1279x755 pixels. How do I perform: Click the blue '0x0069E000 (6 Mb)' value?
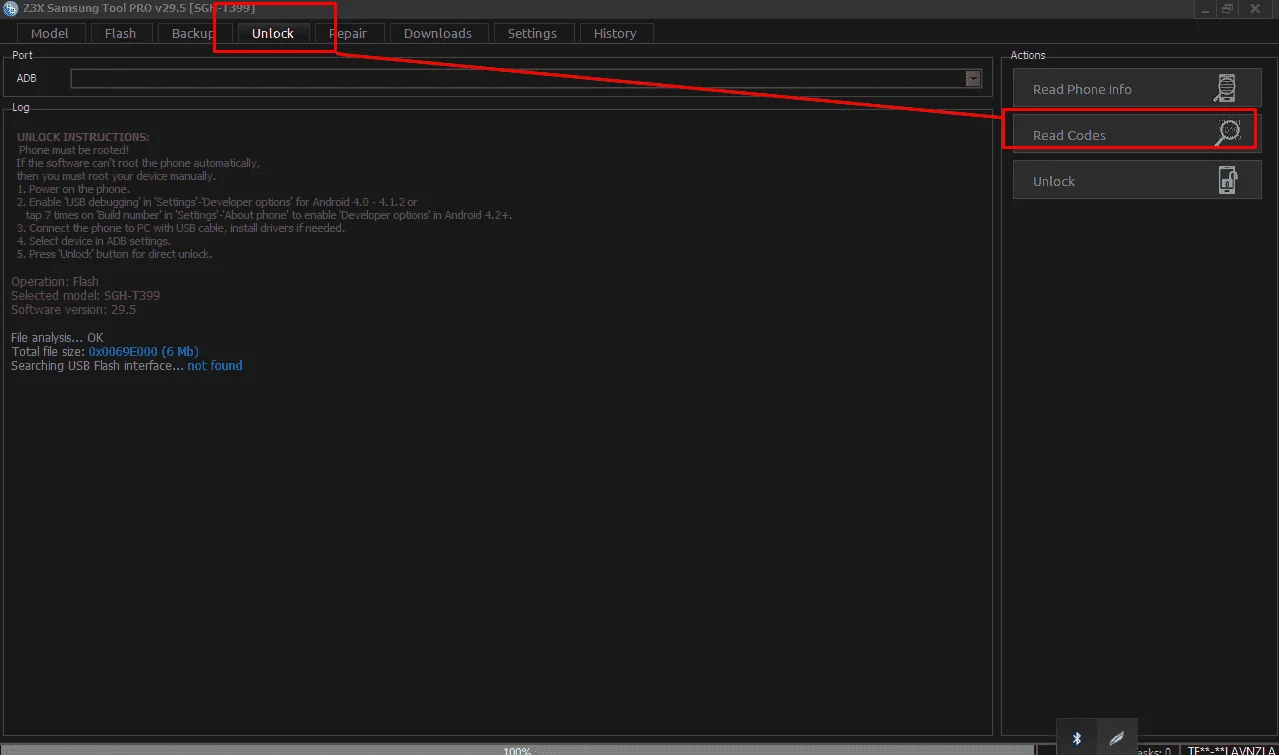(x=143, y=352)
